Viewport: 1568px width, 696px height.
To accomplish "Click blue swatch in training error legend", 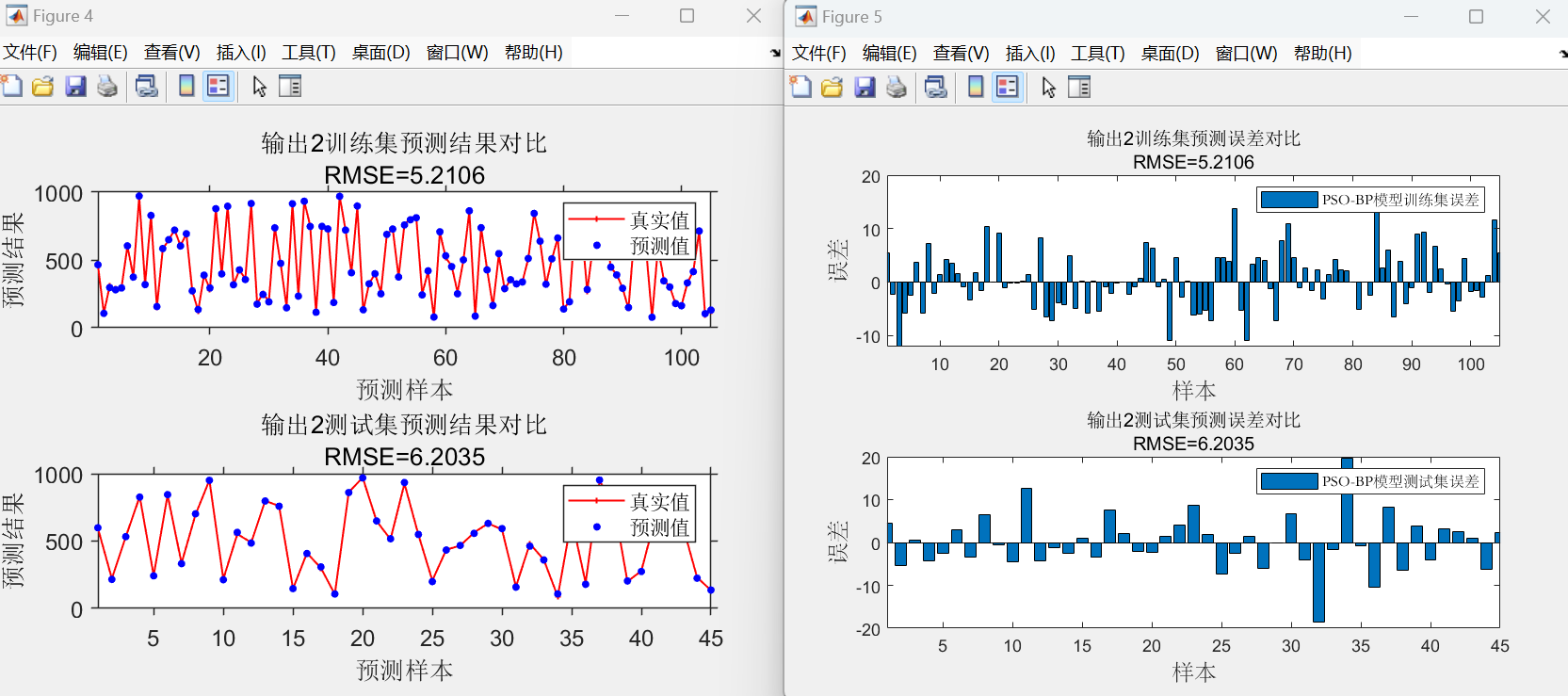I will click(x=1289, y=200).
